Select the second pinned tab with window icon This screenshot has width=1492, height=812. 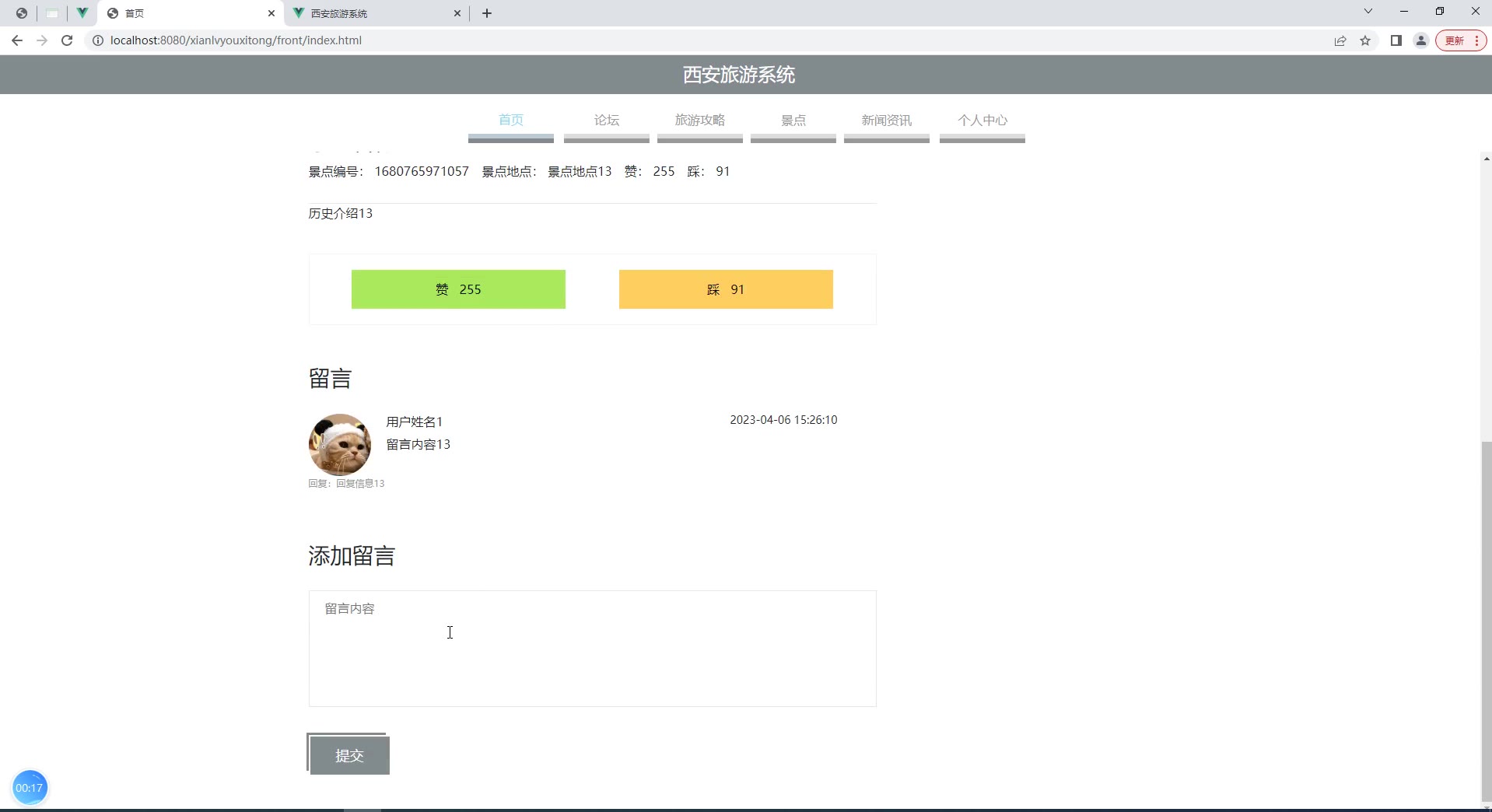tap(52, 13)
